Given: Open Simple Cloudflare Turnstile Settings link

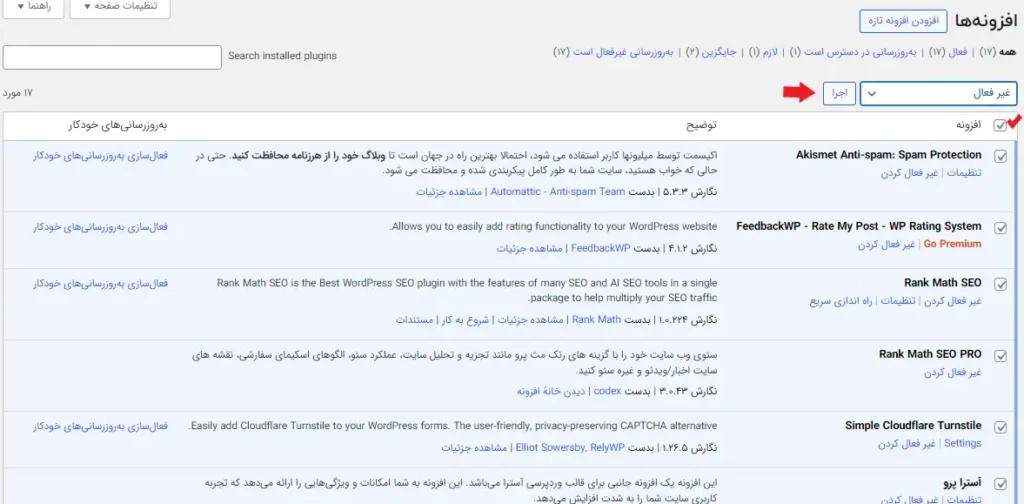Looking at the screenshot, I should 963,443.
